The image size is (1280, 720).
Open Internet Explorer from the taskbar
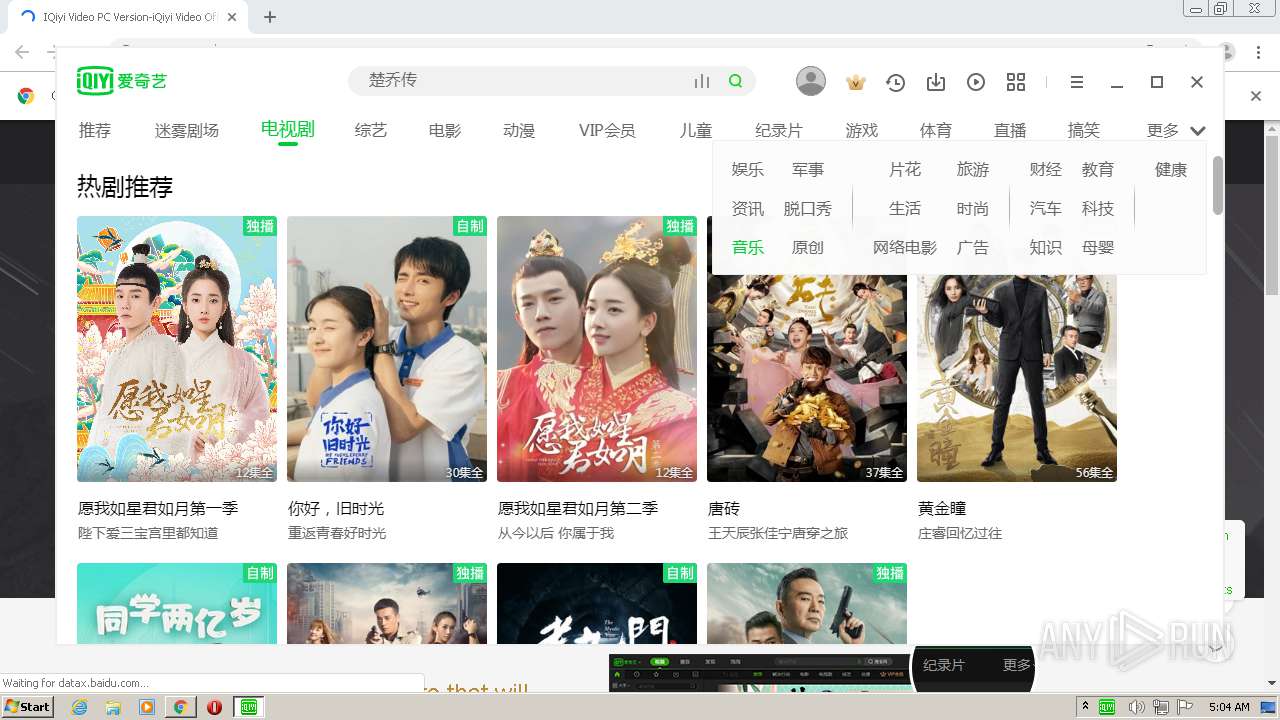[x=80, y=707]
